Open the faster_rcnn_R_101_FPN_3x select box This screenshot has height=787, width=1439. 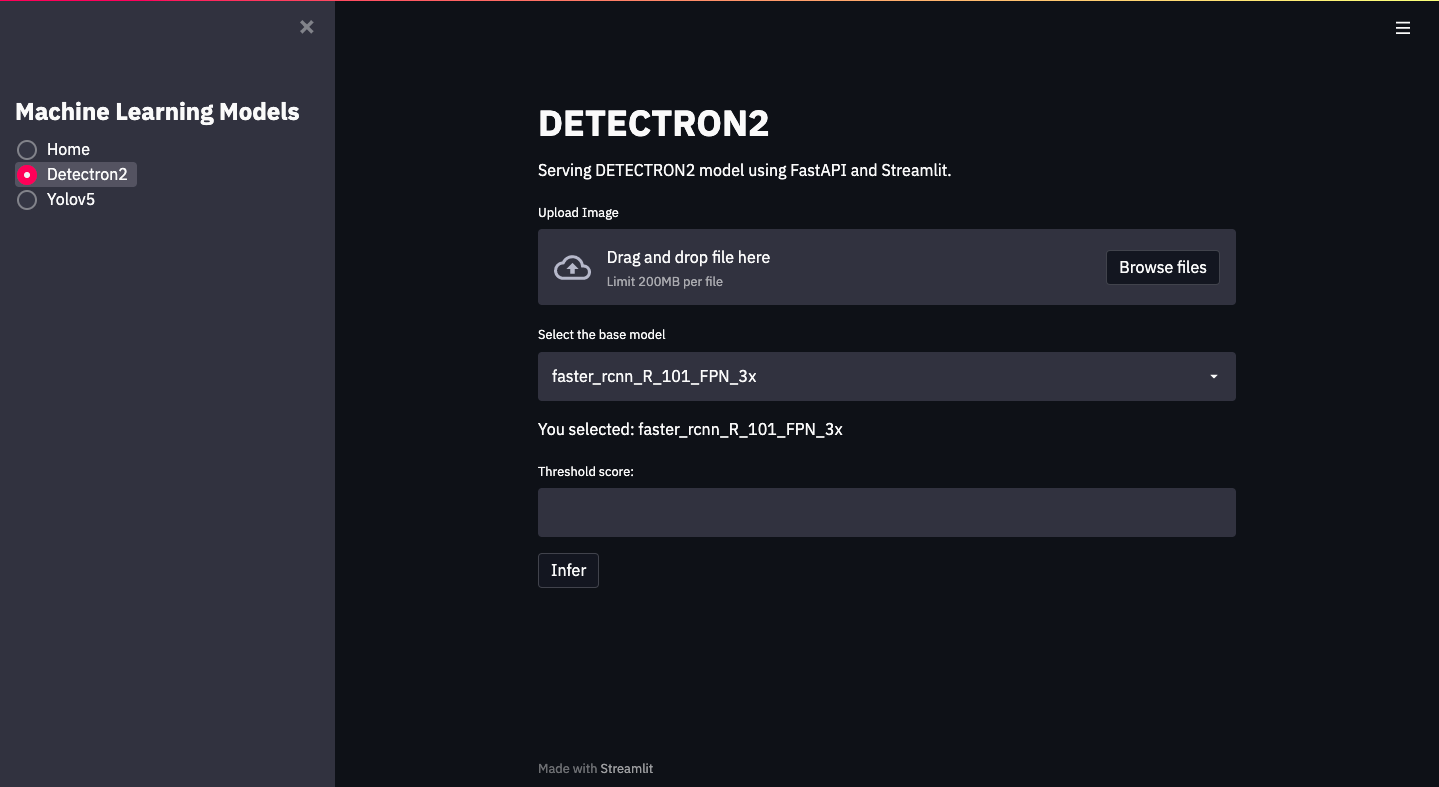(887, 376)
